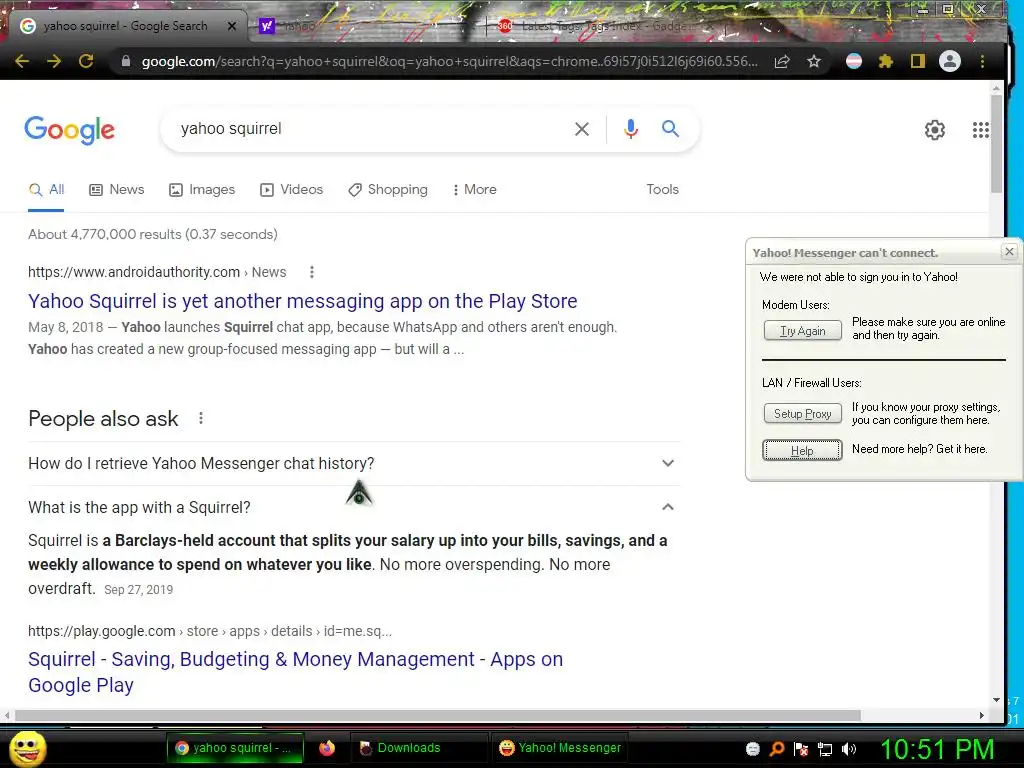Open Yahoo! Messenger taskbar button
The image size is (1024, 768).
pyautogui.click(x=560, y=748)
